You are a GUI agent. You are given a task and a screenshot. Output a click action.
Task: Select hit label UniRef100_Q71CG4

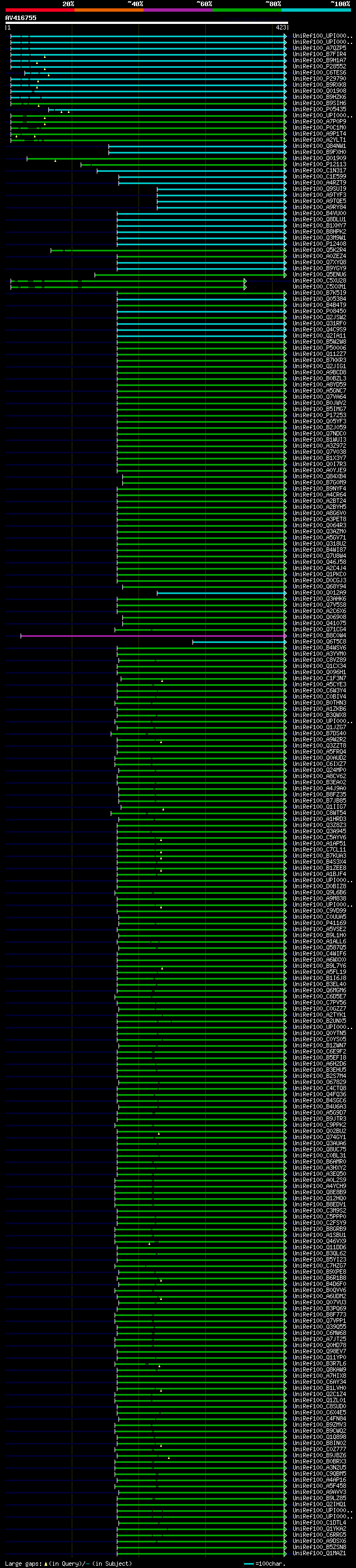[x=319, y=630]
